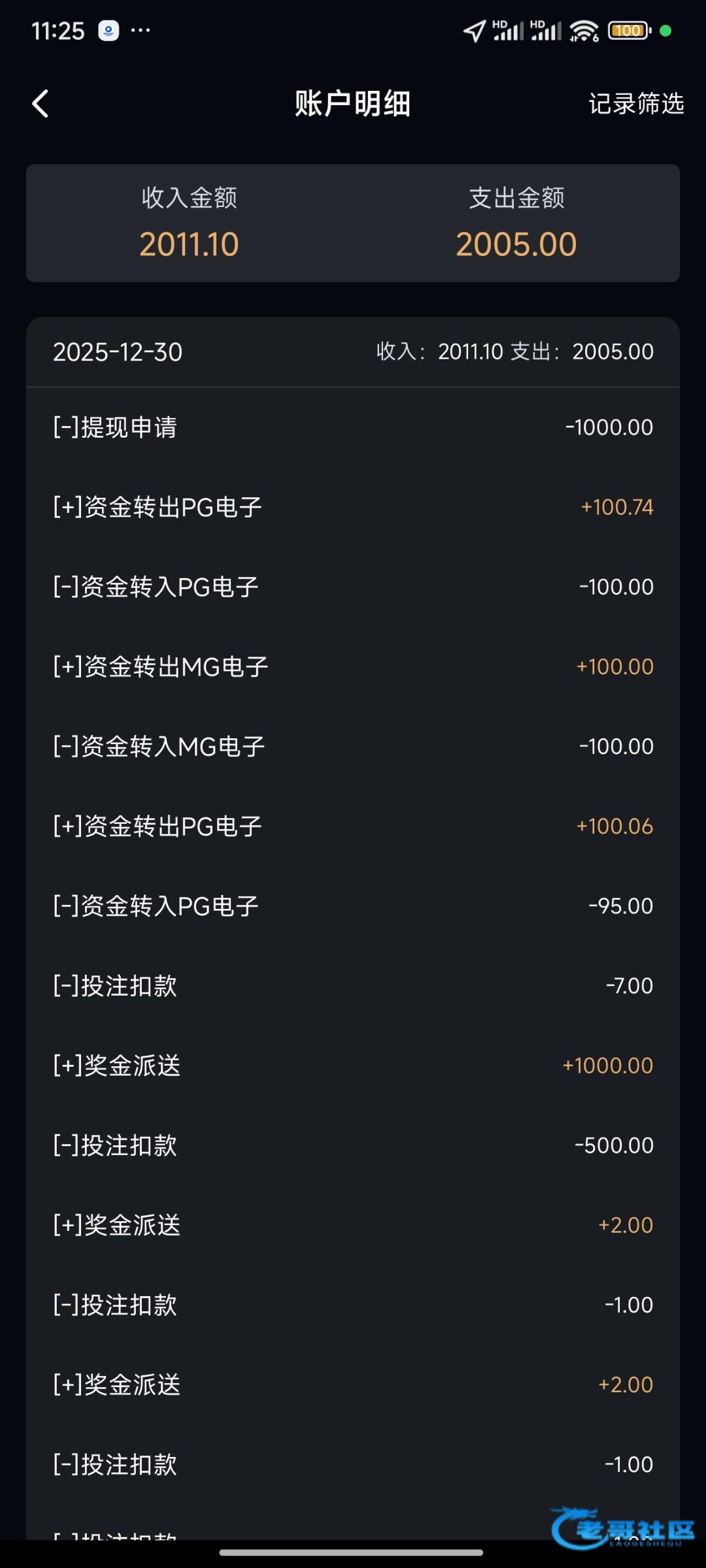Tap the location arrow status icon

pyautogui.click(x=474, y=31)
